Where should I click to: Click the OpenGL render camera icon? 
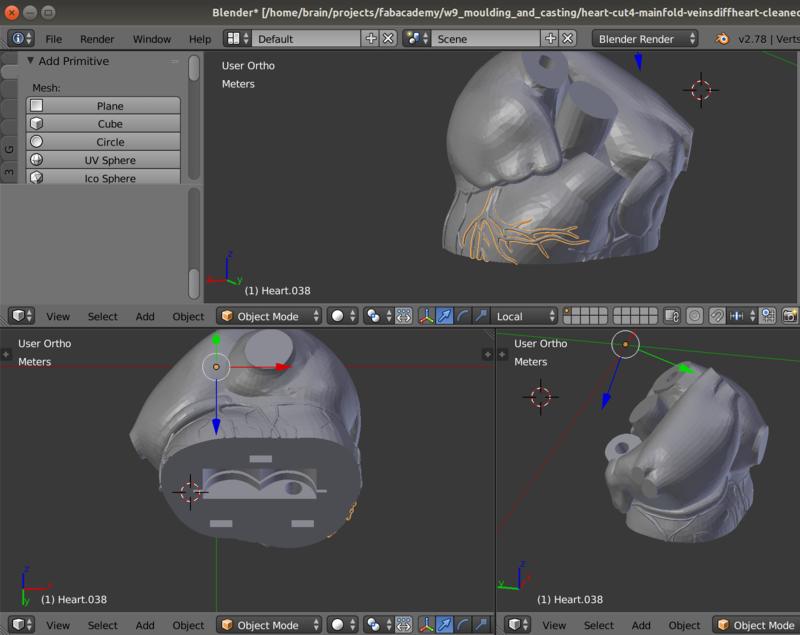click(x=791, y=315)
